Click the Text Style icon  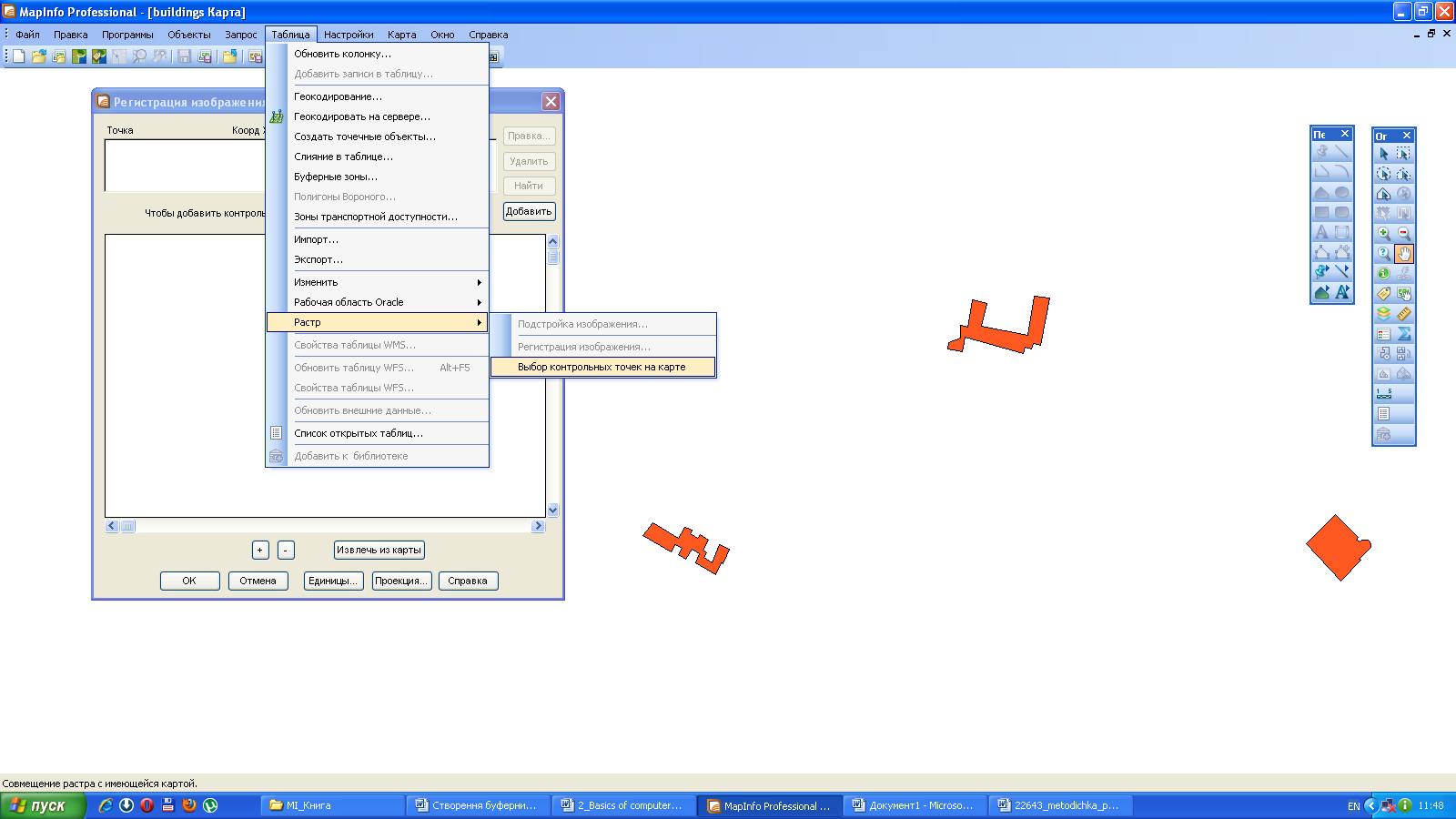coord(1342,292)
